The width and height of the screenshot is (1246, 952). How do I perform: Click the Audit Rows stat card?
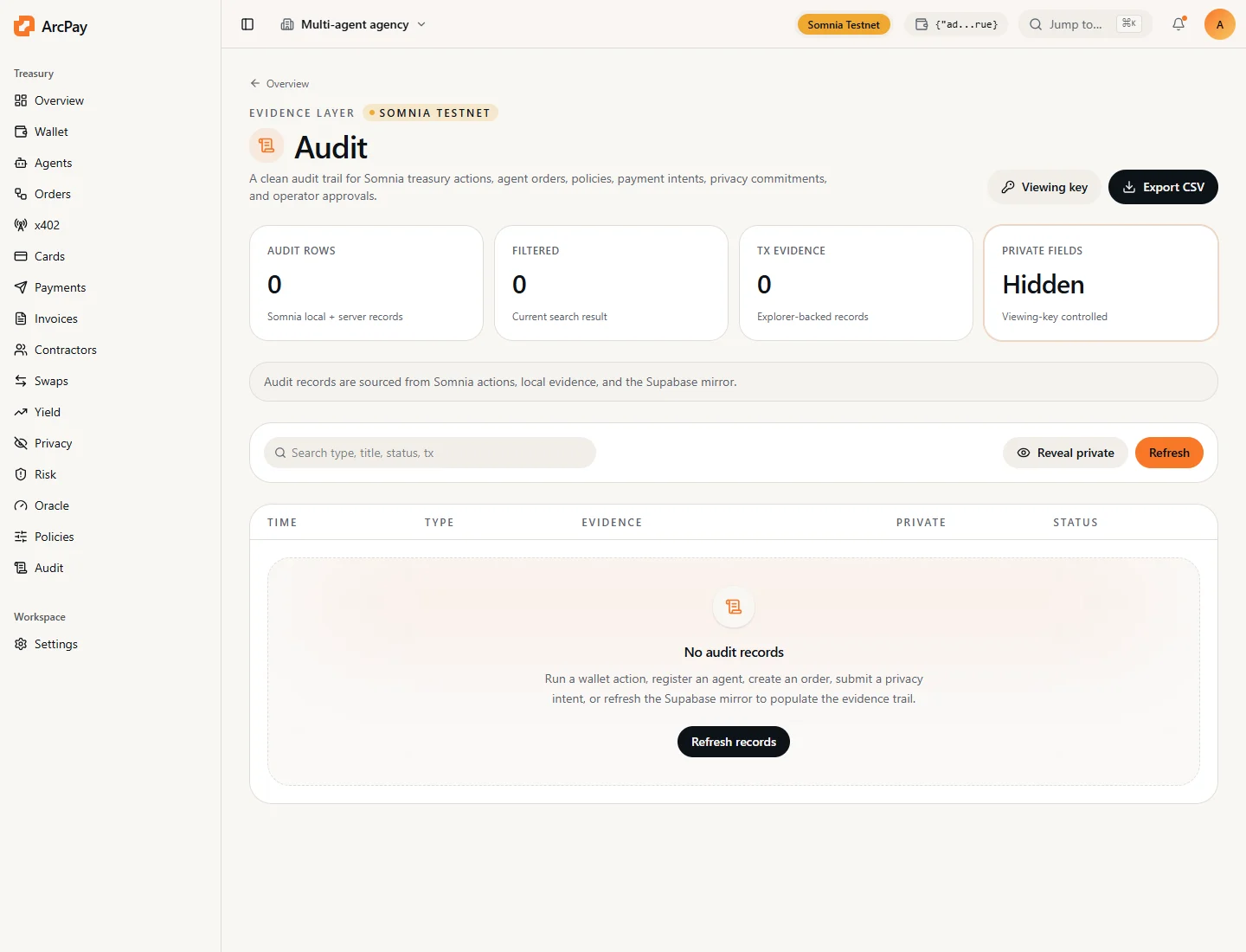click(366, 283)
